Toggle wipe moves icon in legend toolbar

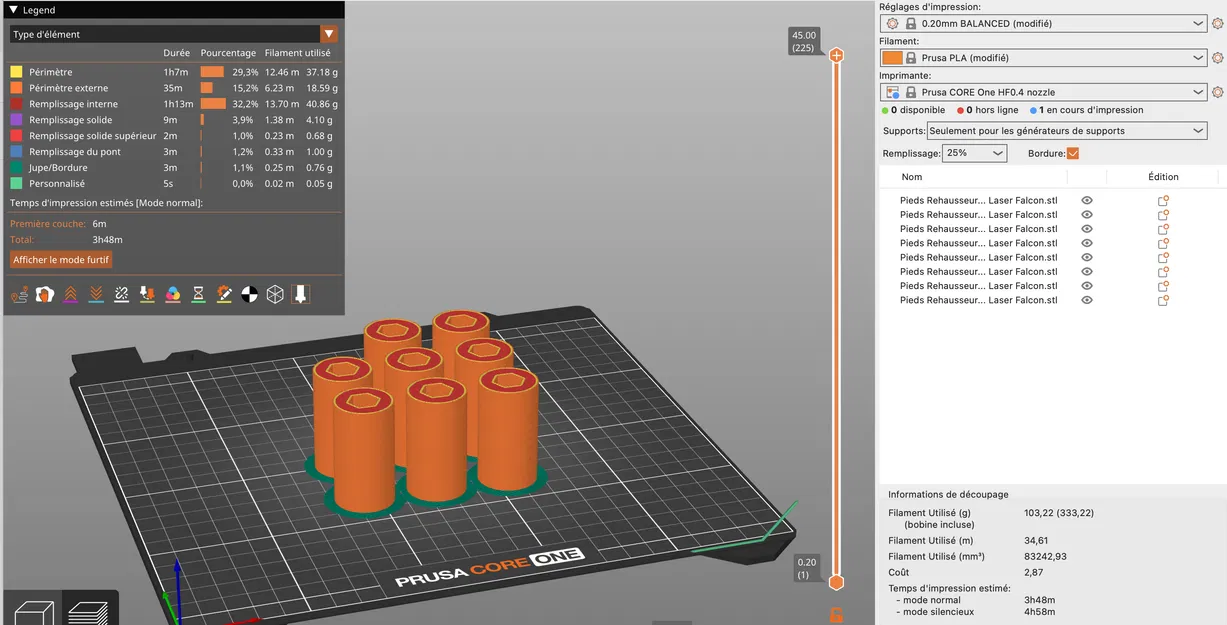click(x=44, y=294)
